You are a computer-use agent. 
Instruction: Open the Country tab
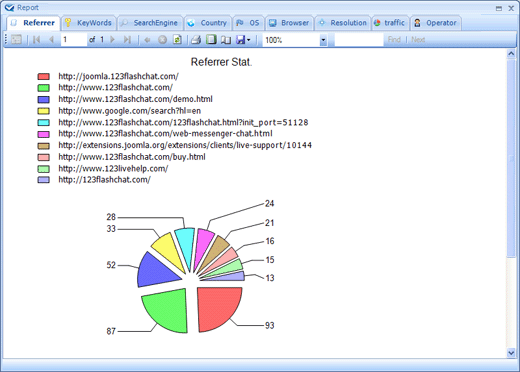207,23
